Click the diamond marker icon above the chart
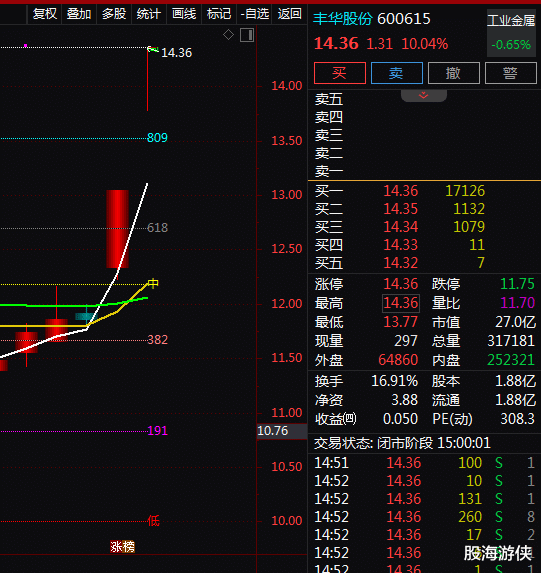541x573 pixels. pyautogui.click(x=228, y=35)
